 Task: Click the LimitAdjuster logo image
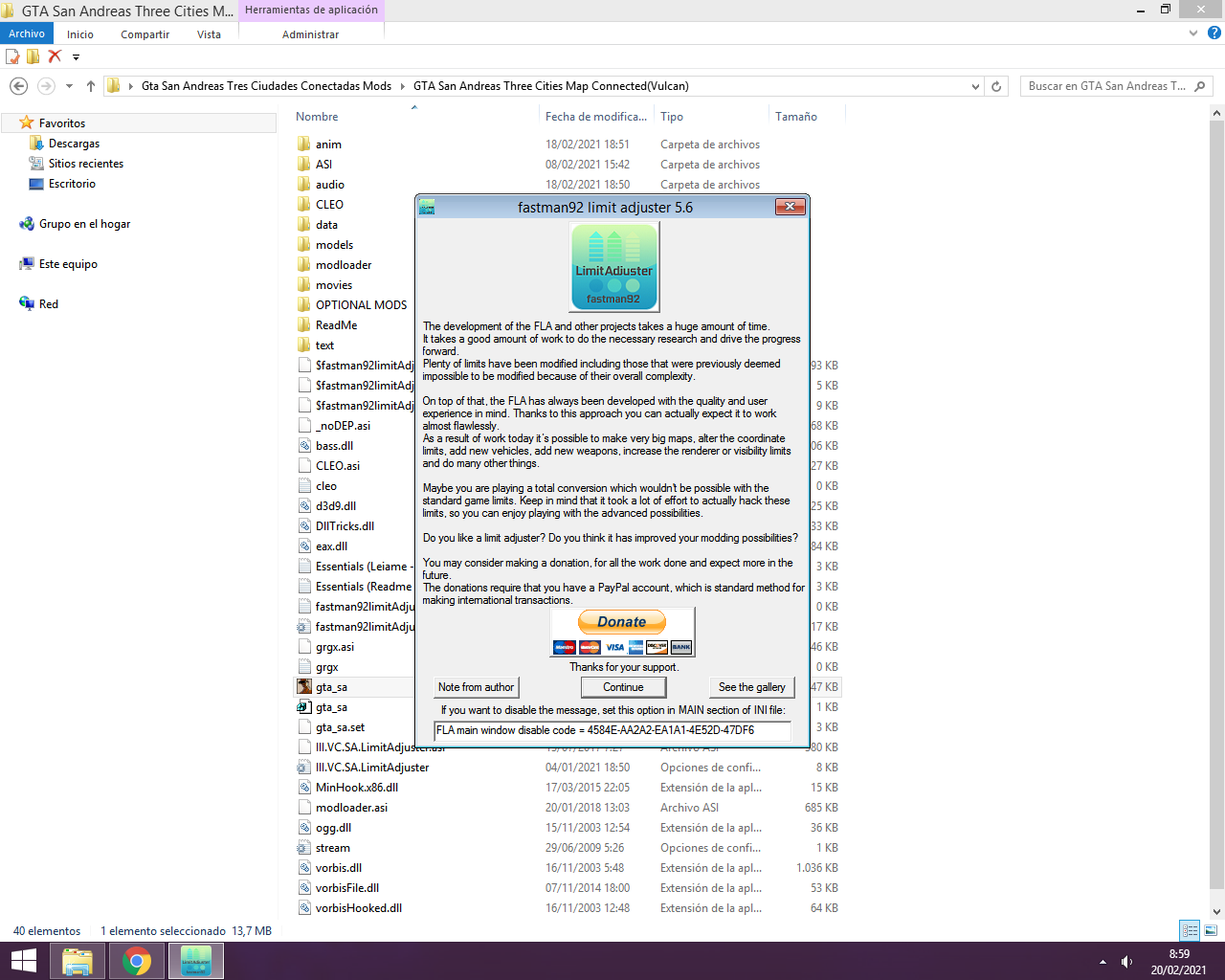614,267
